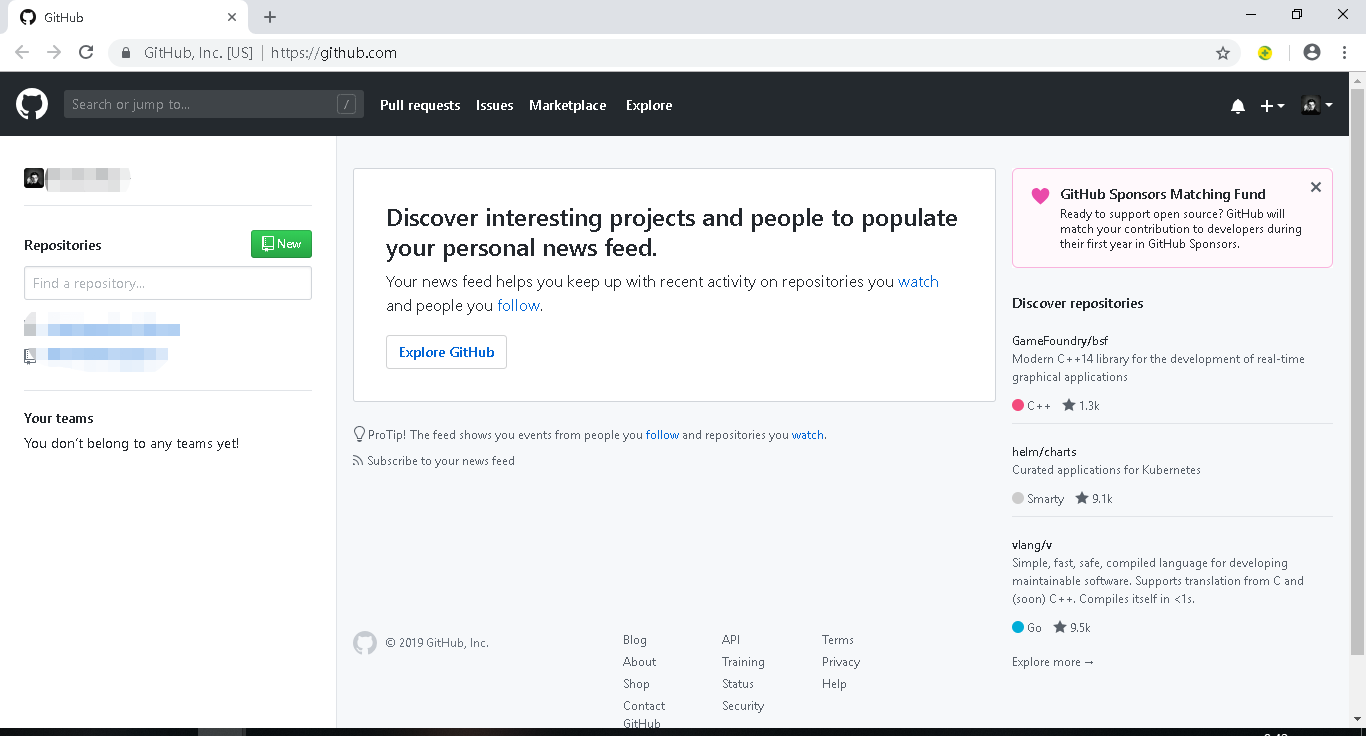
Task: Click the footer GitHub logo mark
Action: [x=365, y=643]
